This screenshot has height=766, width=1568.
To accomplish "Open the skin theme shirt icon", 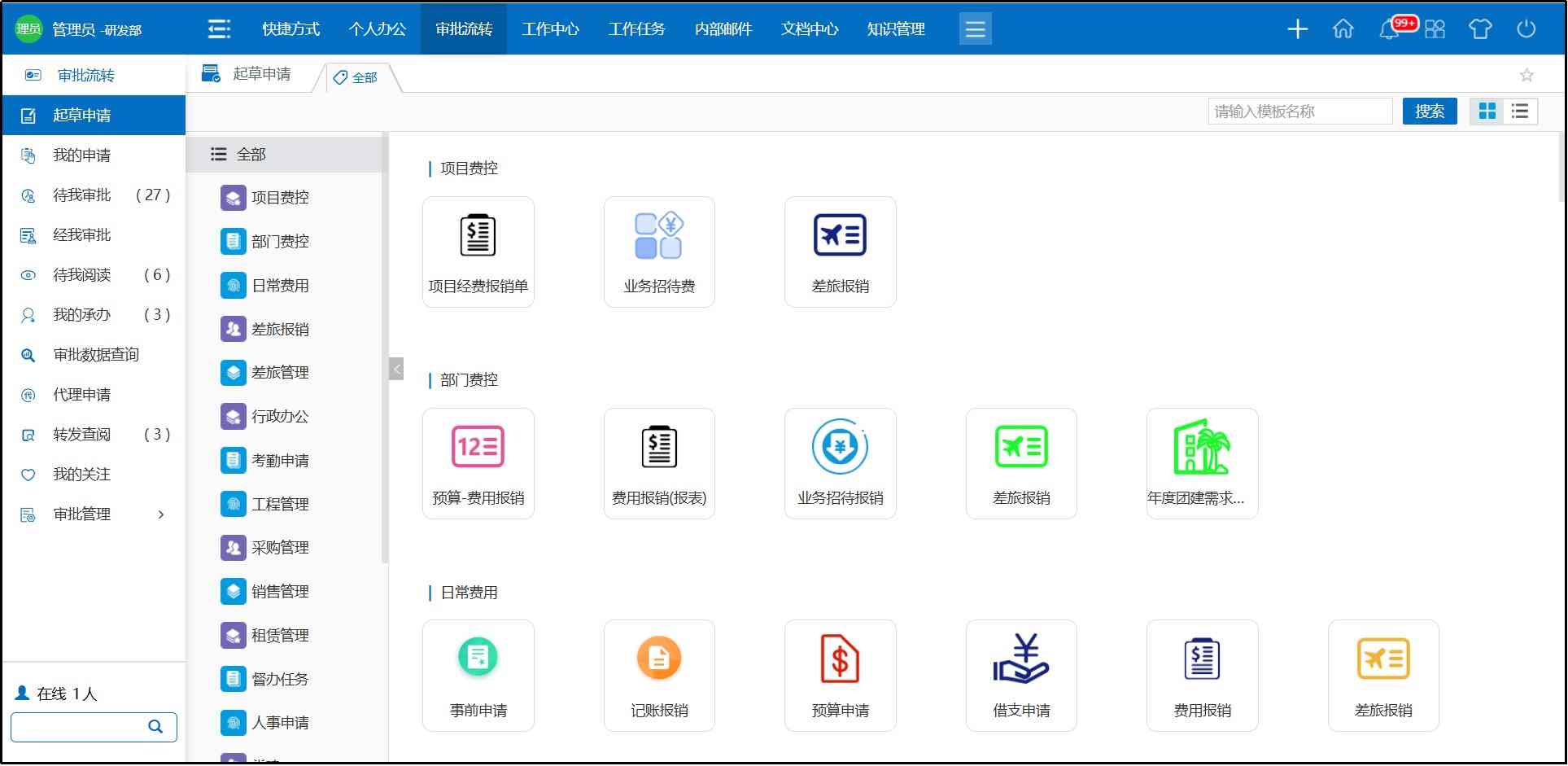I will click(x=1479, y=29).
